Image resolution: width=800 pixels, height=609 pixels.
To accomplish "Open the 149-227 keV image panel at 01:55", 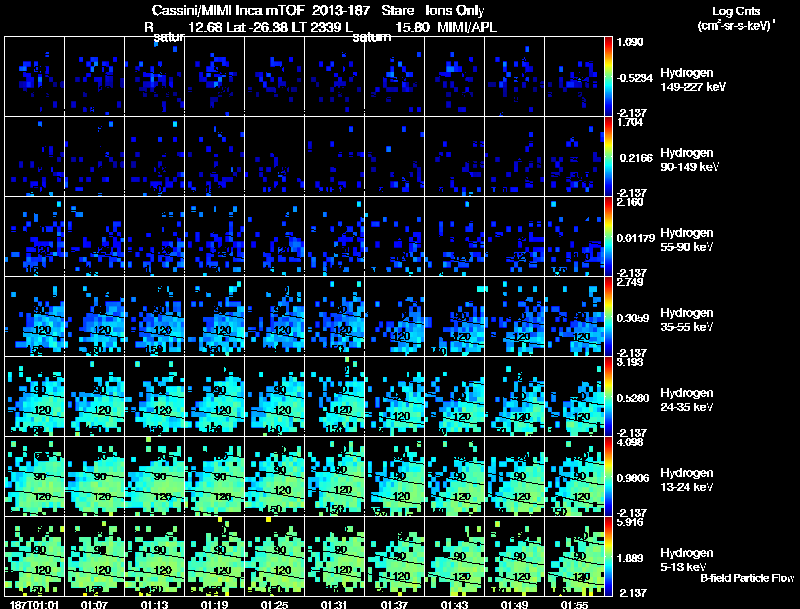I will (574, 77).
